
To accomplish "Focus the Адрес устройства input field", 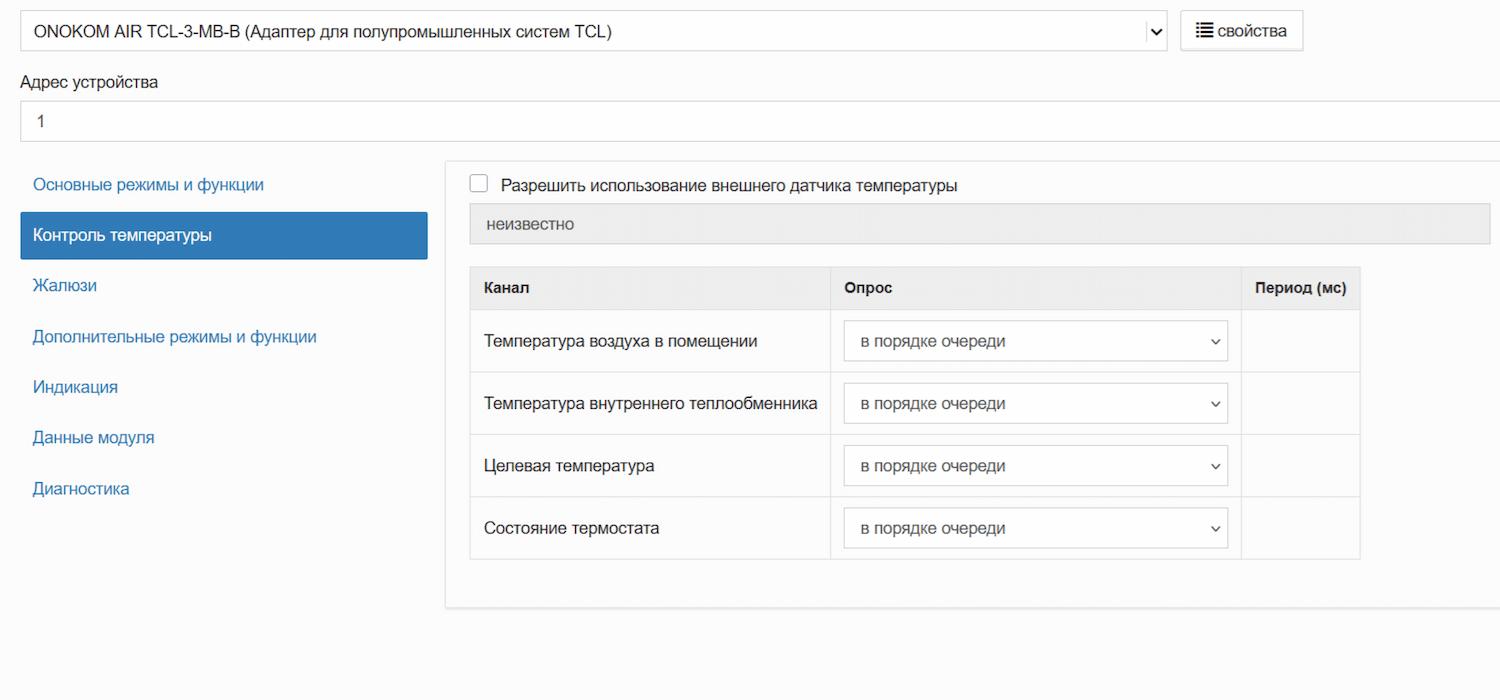I will tap(760, 121).
